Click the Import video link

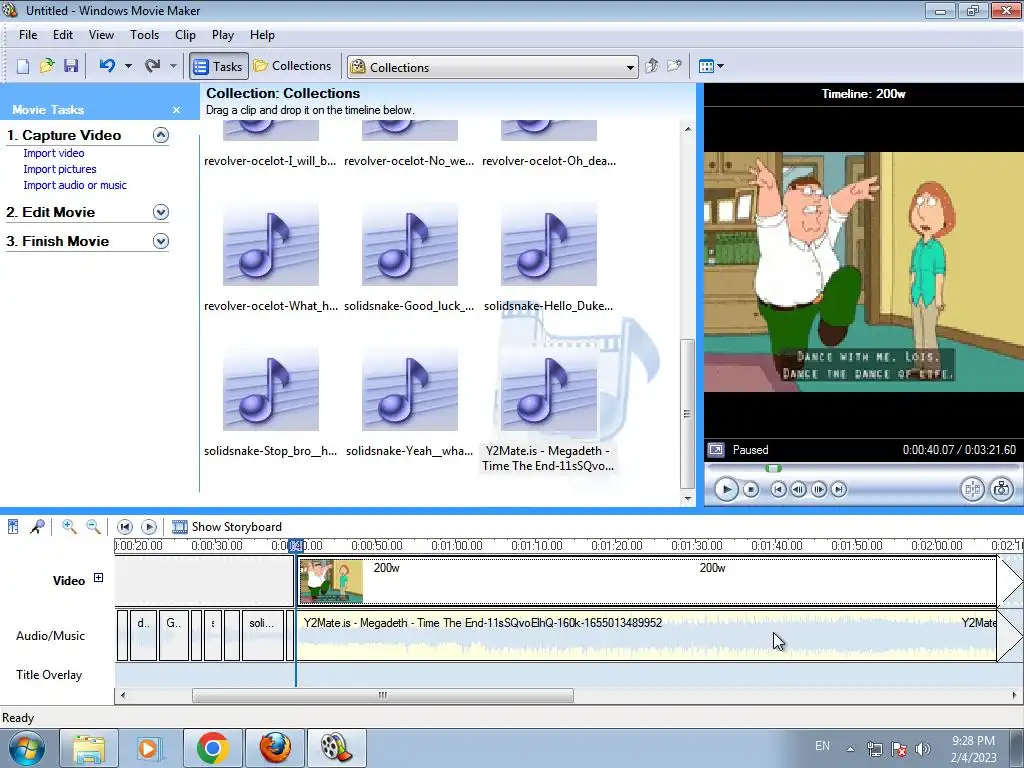coord(54,153)
